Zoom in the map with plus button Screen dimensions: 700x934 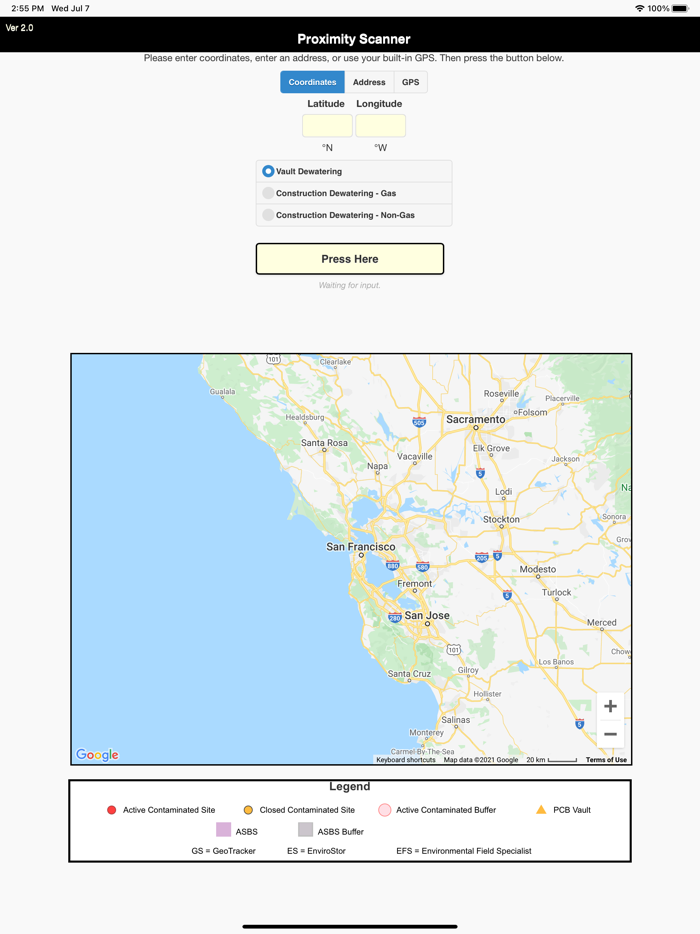pos(610,706)
